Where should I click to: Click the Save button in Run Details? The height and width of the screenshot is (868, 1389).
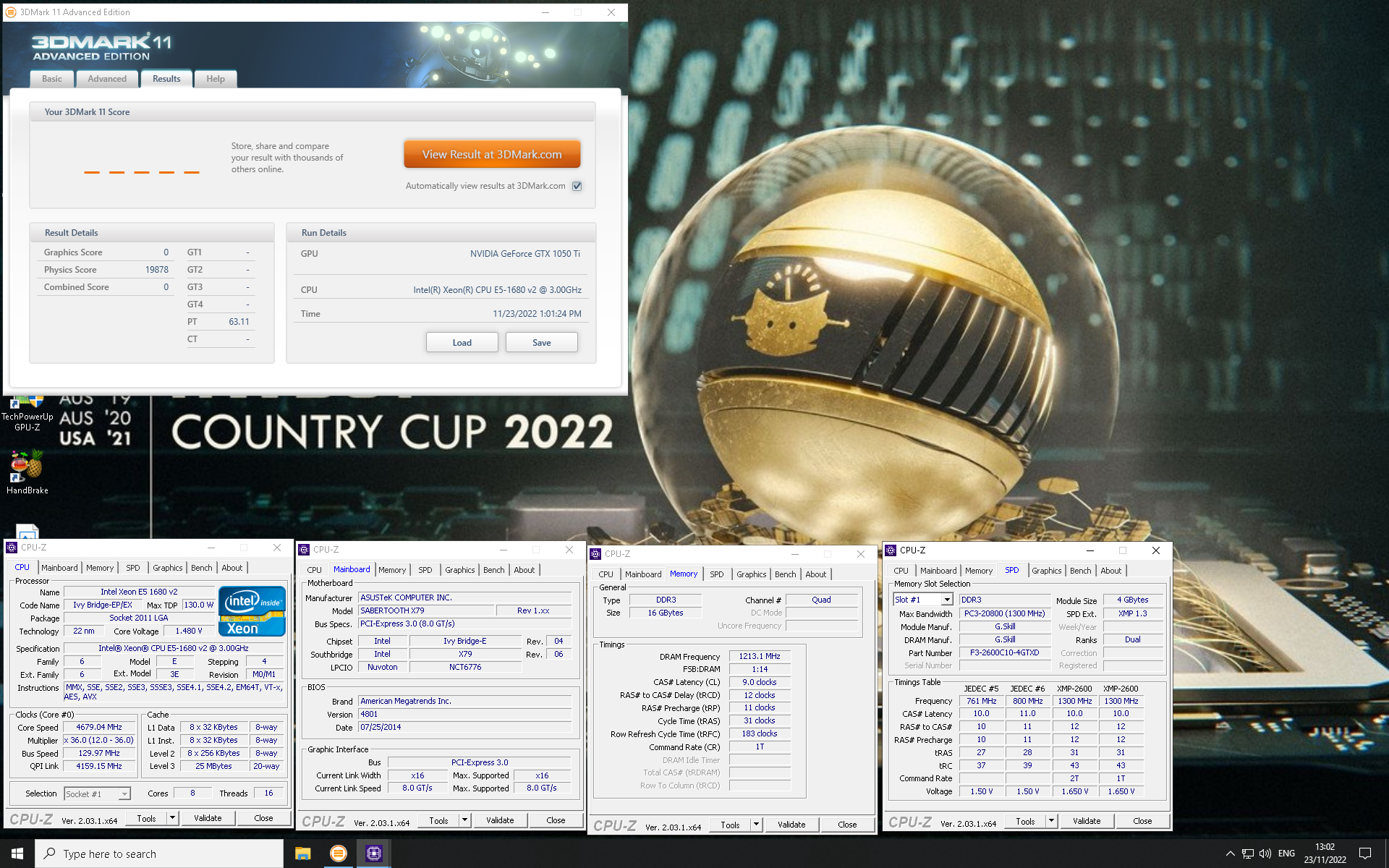coord(542,343)
